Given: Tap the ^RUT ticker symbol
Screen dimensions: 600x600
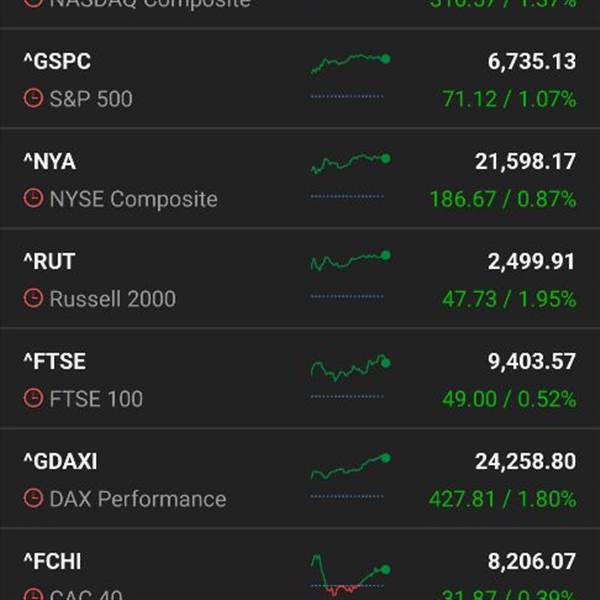Looking at the screenshot, I should (50, 262).
